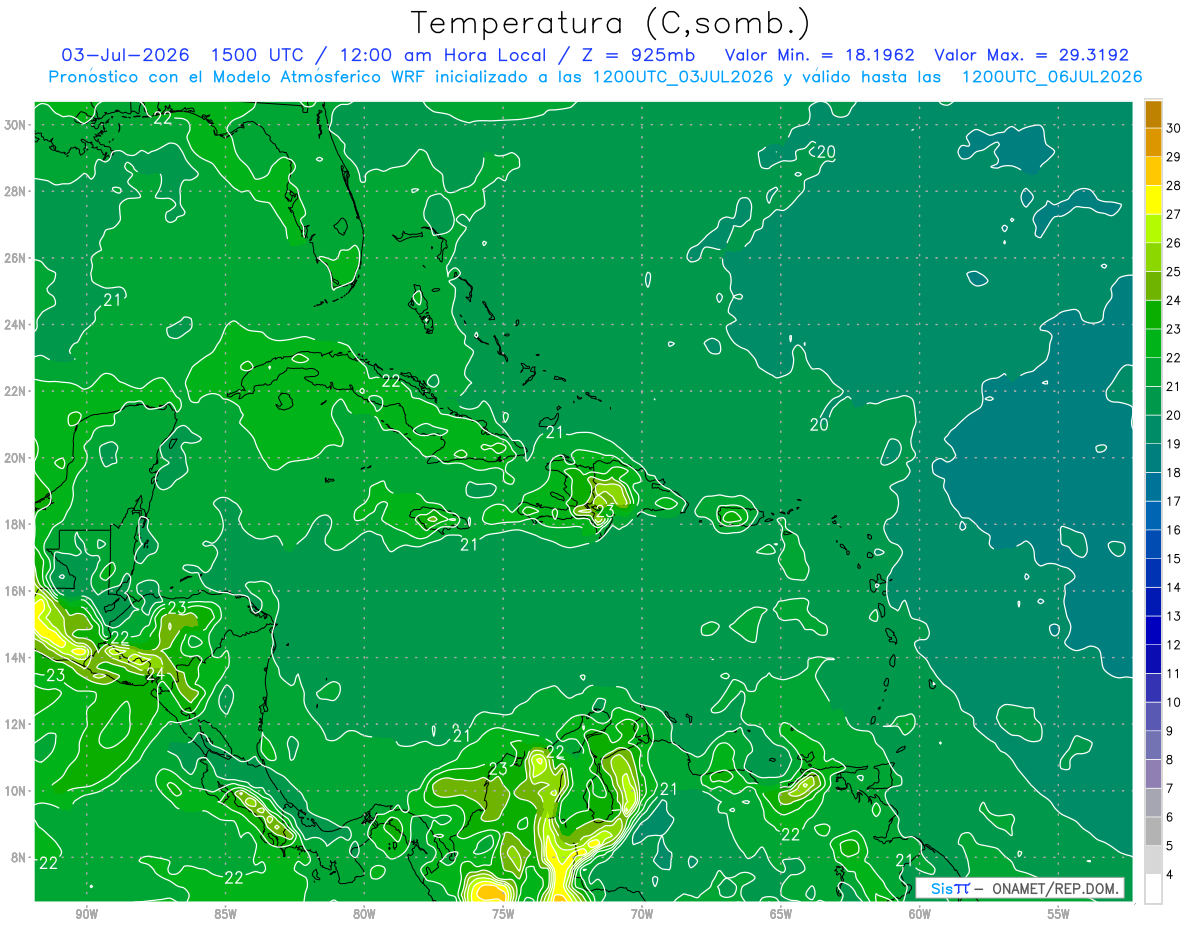Click the "Valor Min. = 18.1962" value
The image size is (1200, 927).
tap(820, 55)
